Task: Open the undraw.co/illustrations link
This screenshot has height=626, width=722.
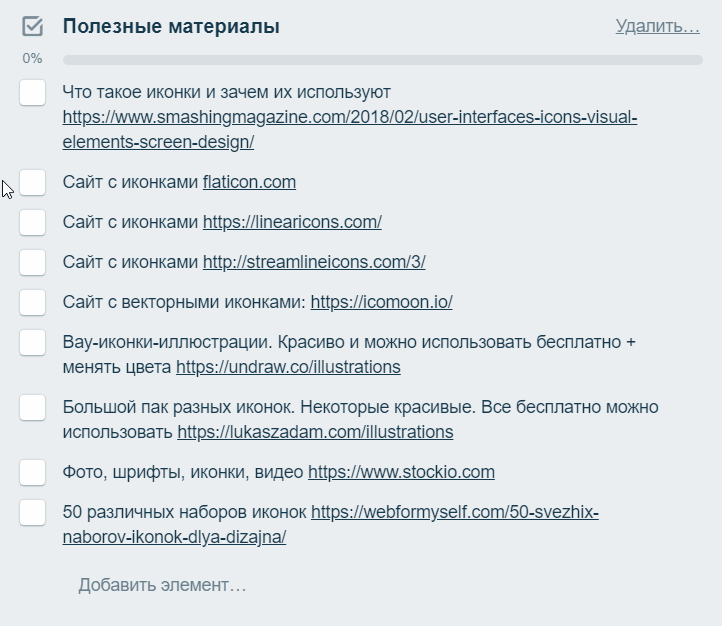Action: (x=288, y=367)
